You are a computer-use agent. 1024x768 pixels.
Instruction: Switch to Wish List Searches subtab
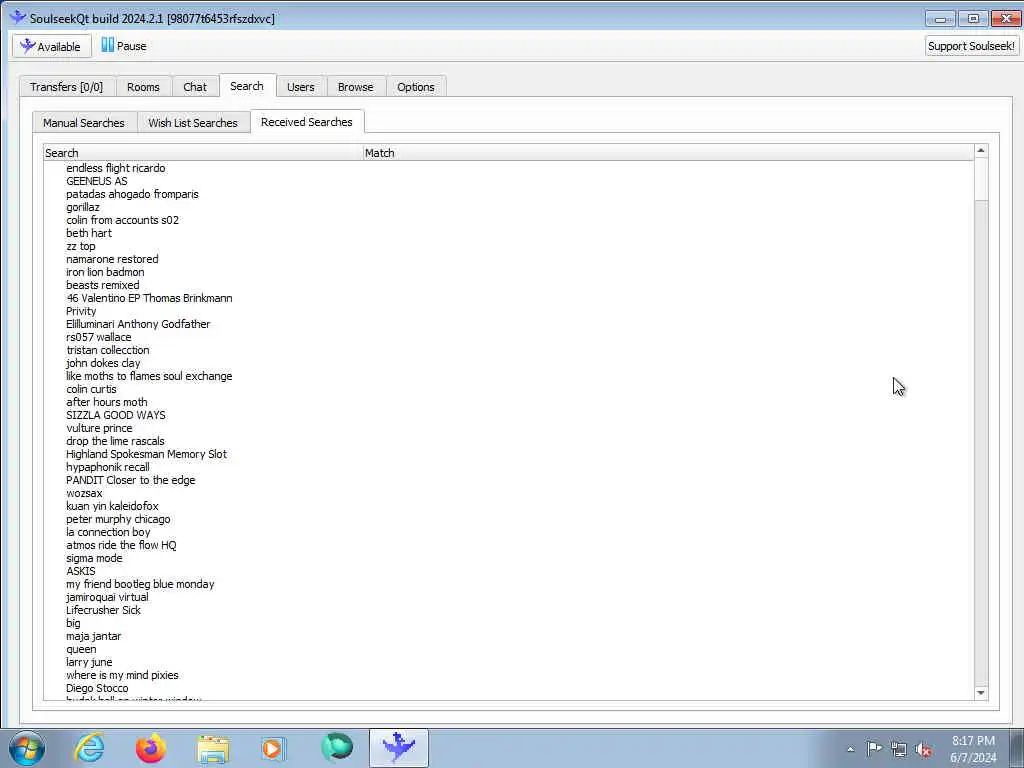pyautogui.click(x=193, y=123)
